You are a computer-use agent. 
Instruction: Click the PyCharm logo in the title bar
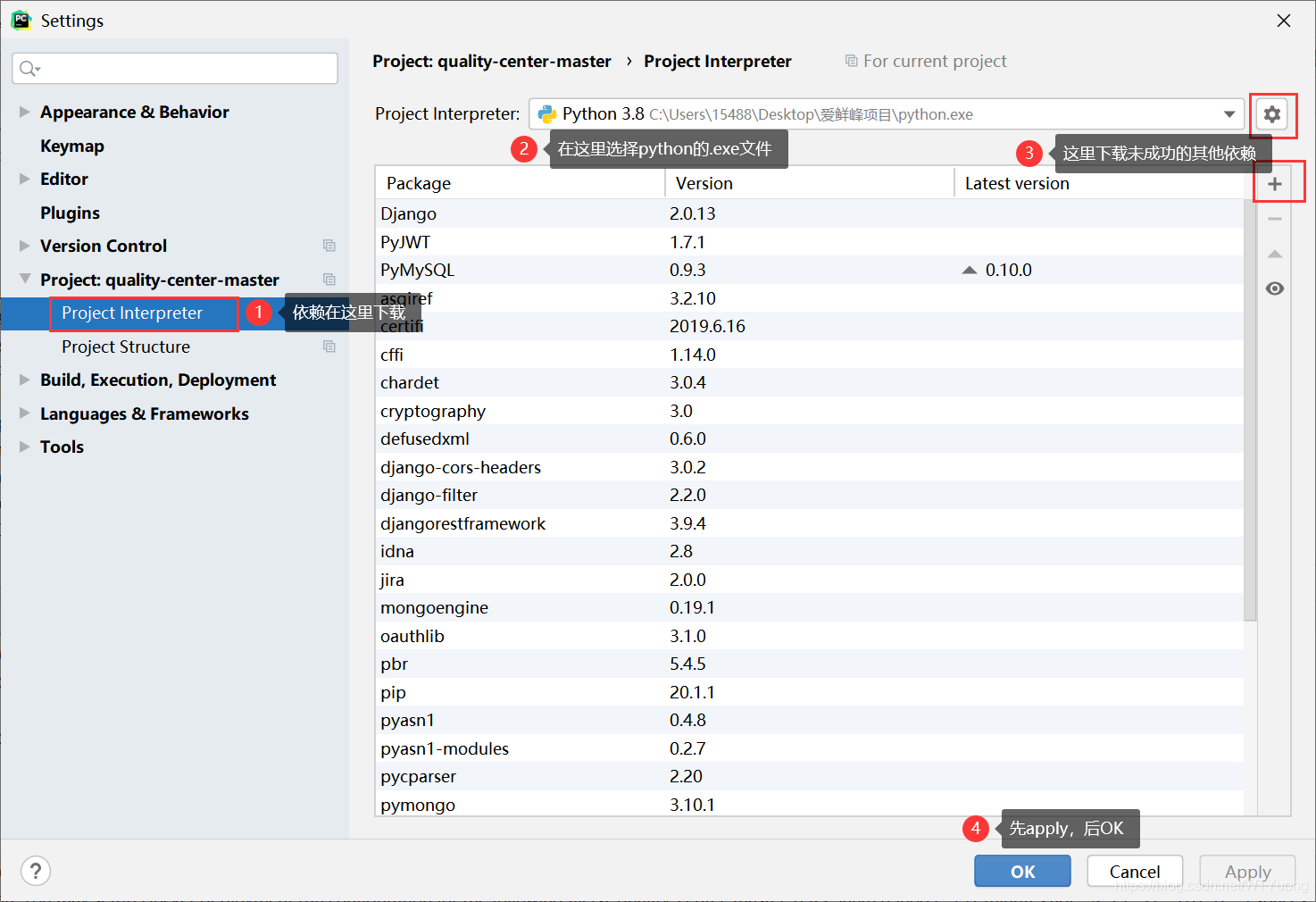click(x=21, y=20)
